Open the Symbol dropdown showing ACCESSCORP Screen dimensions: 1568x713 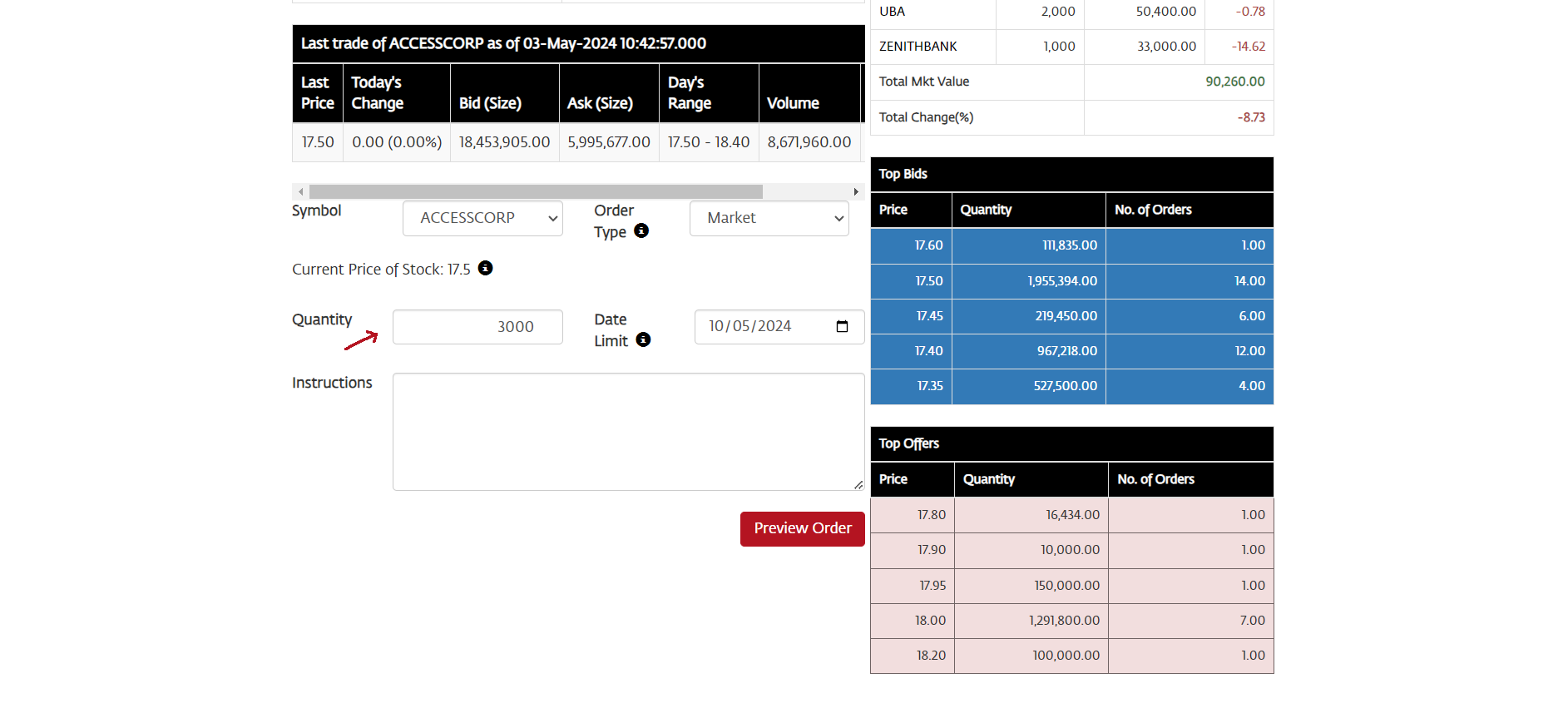click(482, 218)
